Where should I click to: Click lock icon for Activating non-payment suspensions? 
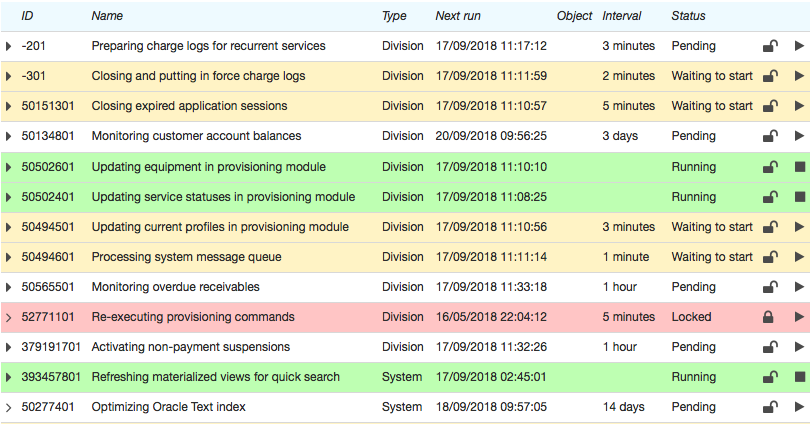click(770, 347)
